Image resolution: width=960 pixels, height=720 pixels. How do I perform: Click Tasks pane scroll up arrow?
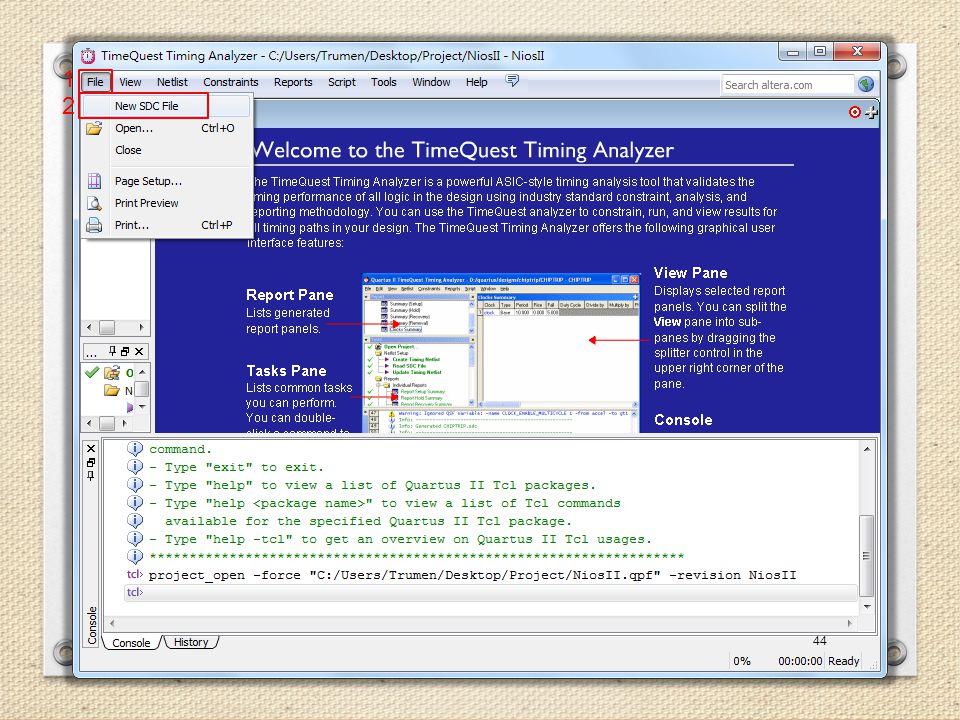[x=142, y=372]
